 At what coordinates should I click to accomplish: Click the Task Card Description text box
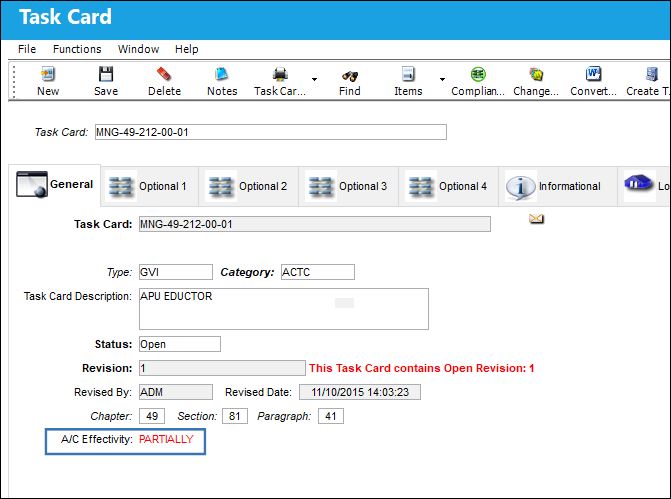click(x=284, y=309)
